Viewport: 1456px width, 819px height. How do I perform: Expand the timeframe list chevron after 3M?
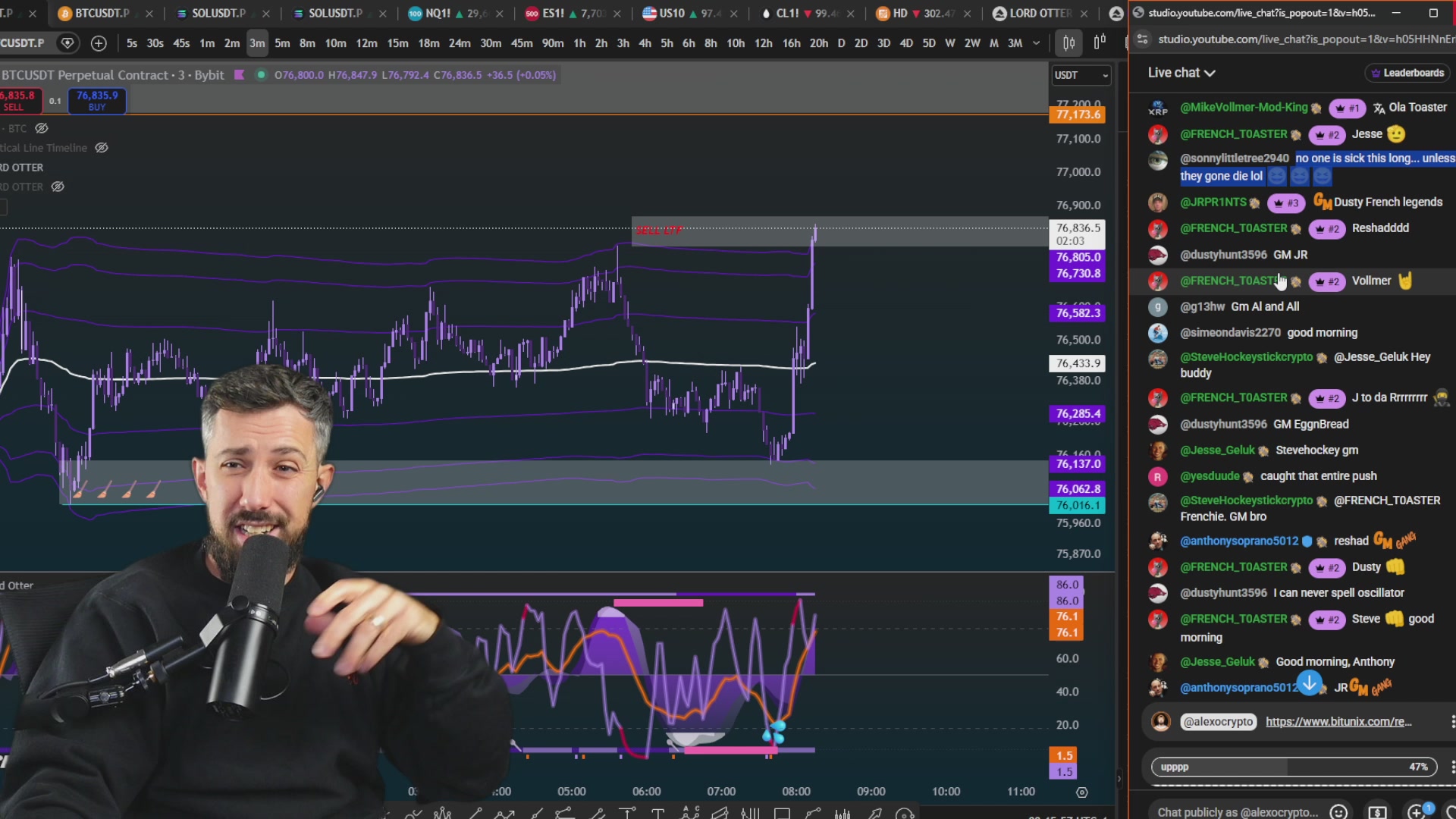(x=1037, y=43)
